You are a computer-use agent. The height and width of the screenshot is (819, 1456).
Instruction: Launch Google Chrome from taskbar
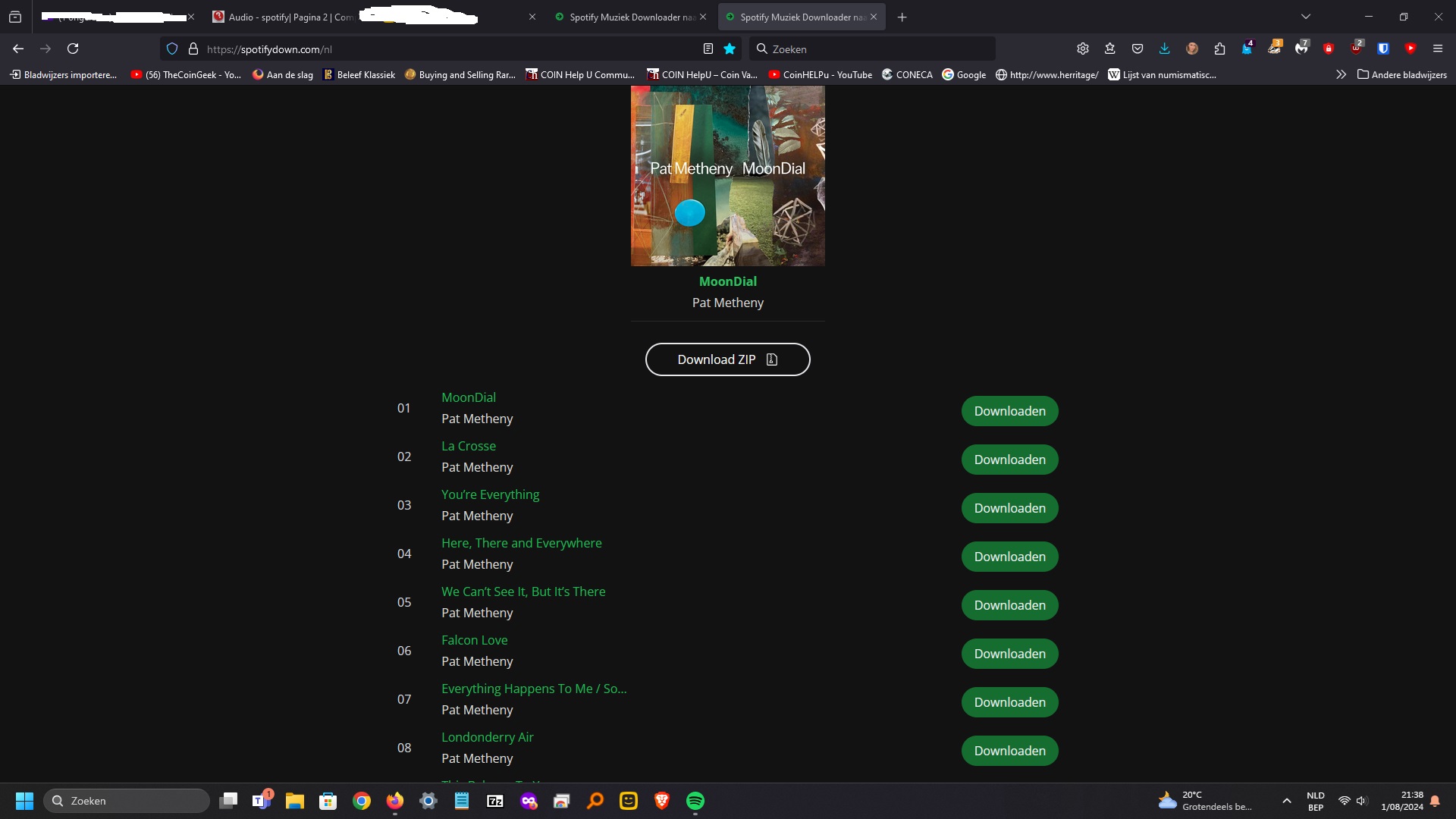[x=362, y=801]
